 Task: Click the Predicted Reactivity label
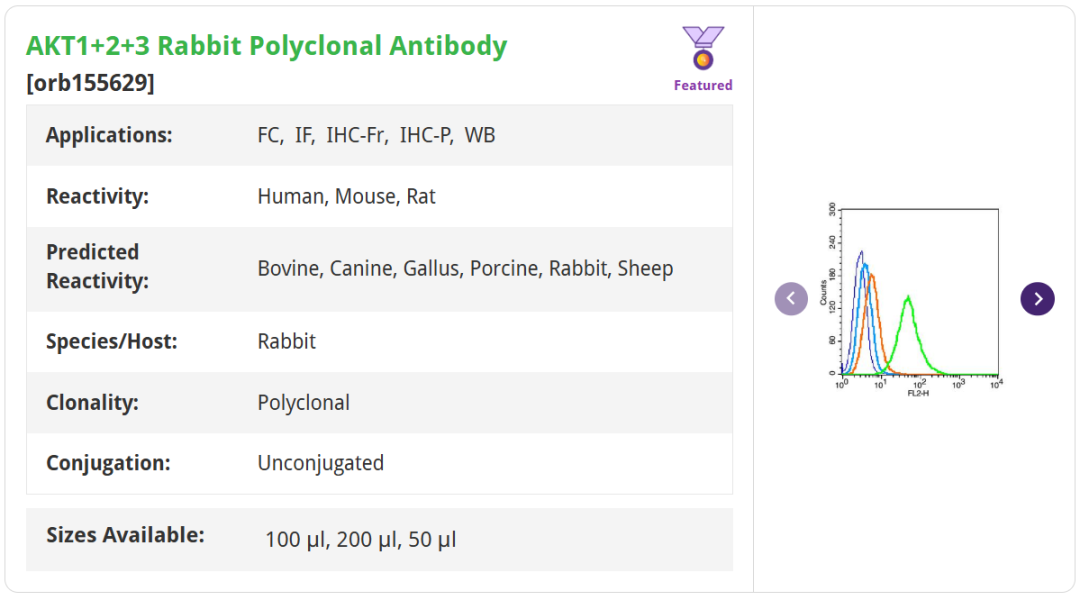pyautogui.click(x=97, y=266)
